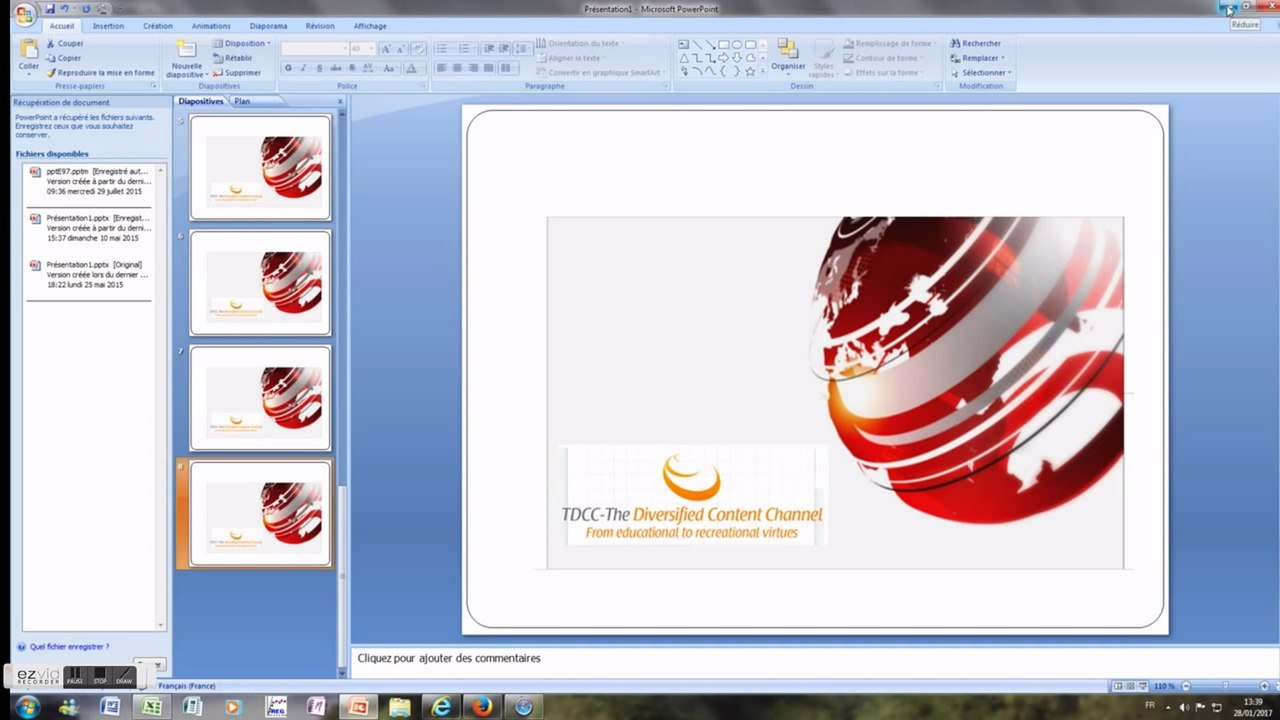Switch to Animations ribbon tab
1280x720 pixels.
(x=211, y=26)
